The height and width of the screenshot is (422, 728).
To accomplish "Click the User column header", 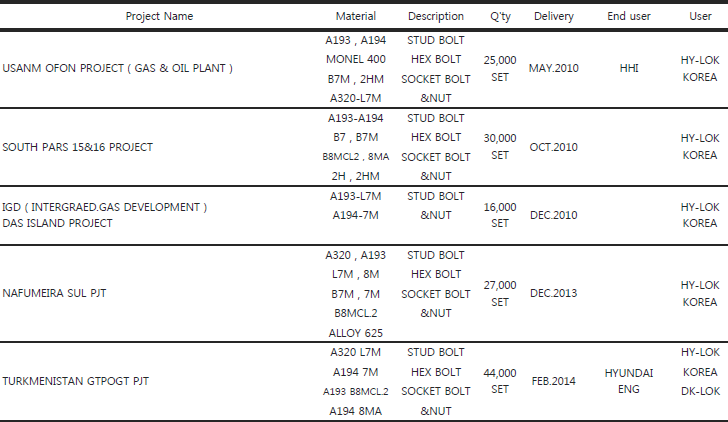I will (700, 16).
